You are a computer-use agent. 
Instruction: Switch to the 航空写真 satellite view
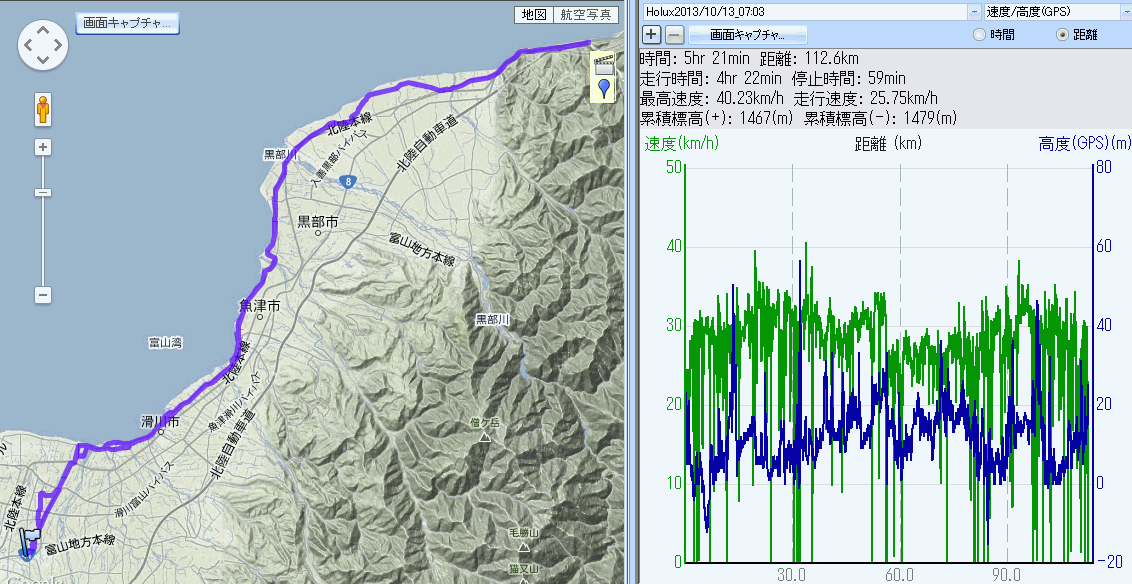pos(585,15)
